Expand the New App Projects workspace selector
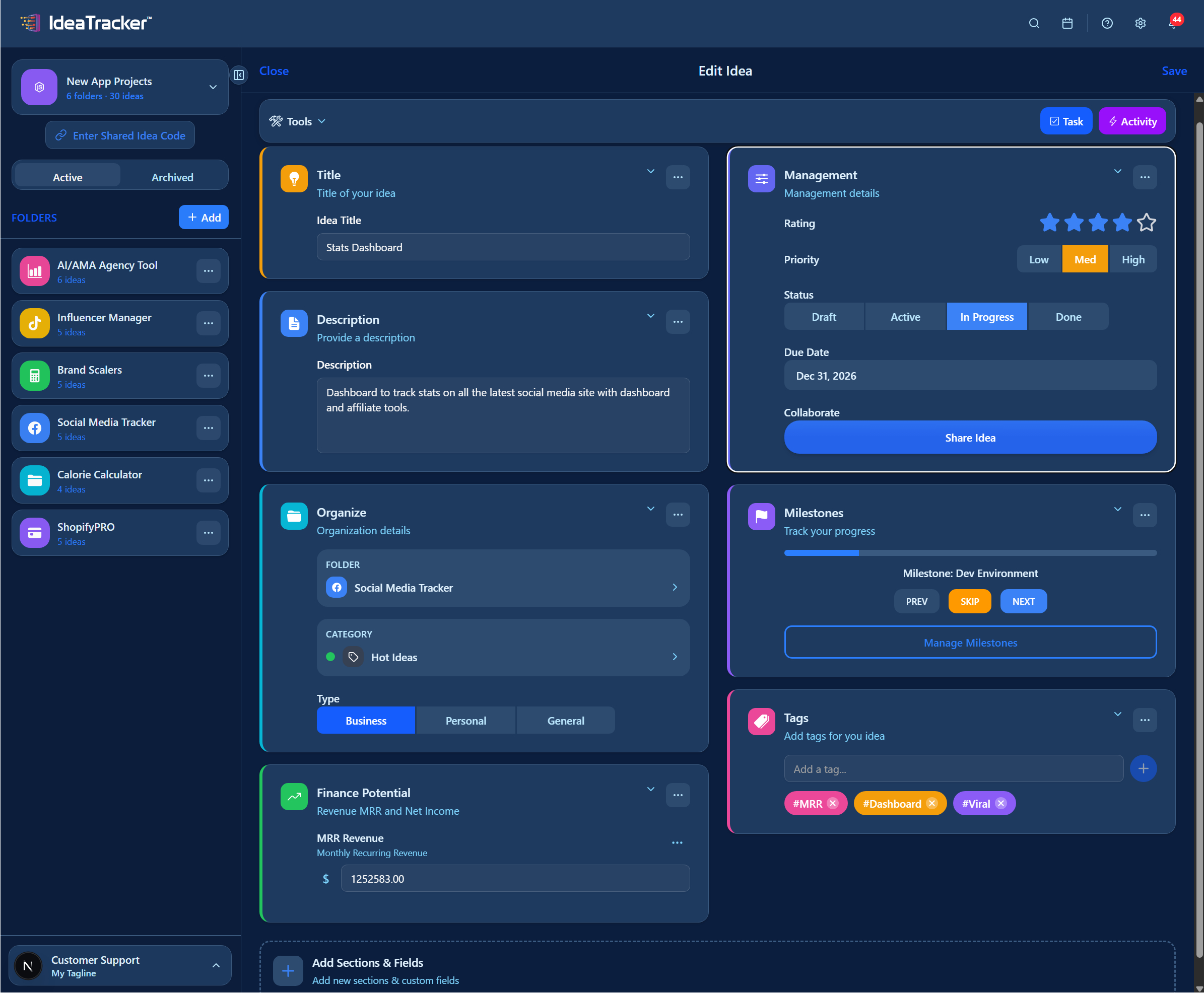The width and height of the screenshot is (1204, 993). click(212, 87)
